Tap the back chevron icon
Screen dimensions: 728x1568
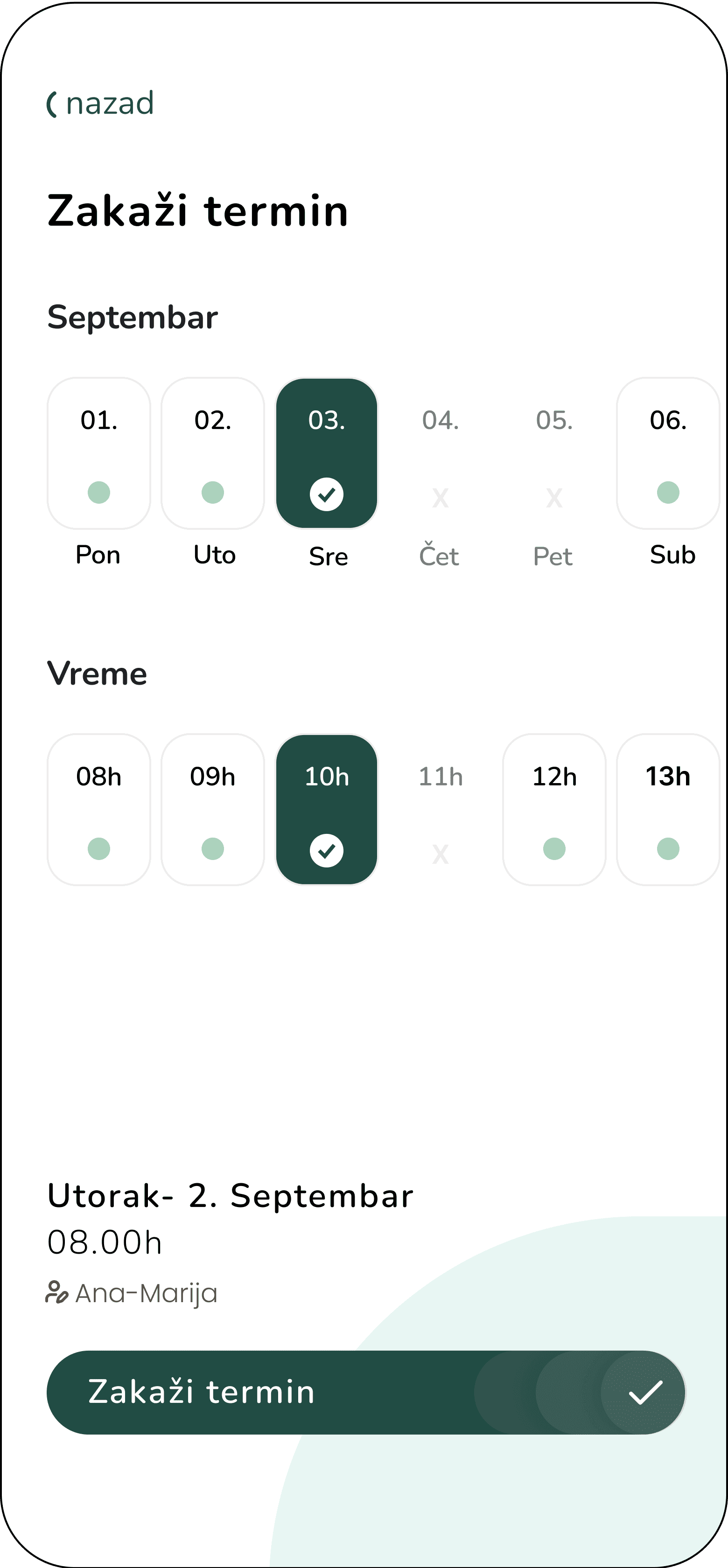coord(52,104)
